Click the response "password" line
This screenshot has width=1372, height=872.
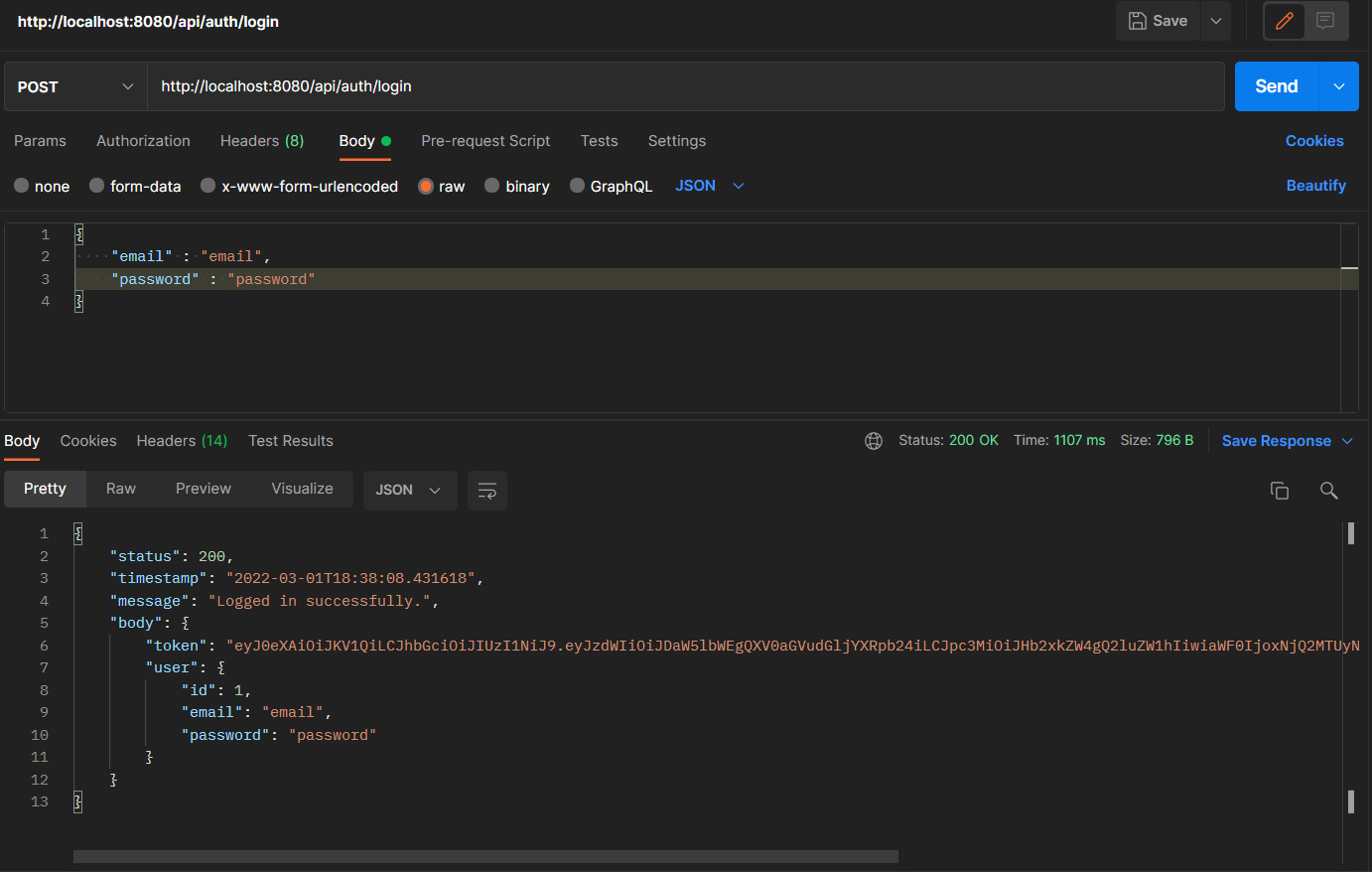click(x=279, y=735)
